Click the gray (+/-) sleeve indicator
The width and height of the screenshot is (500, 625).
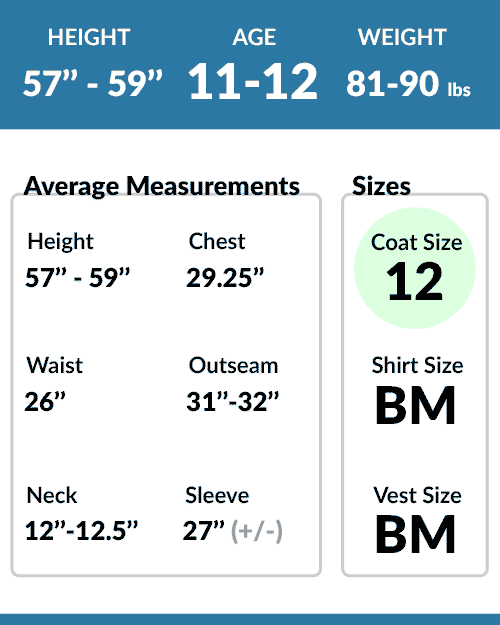click(257, 531)
